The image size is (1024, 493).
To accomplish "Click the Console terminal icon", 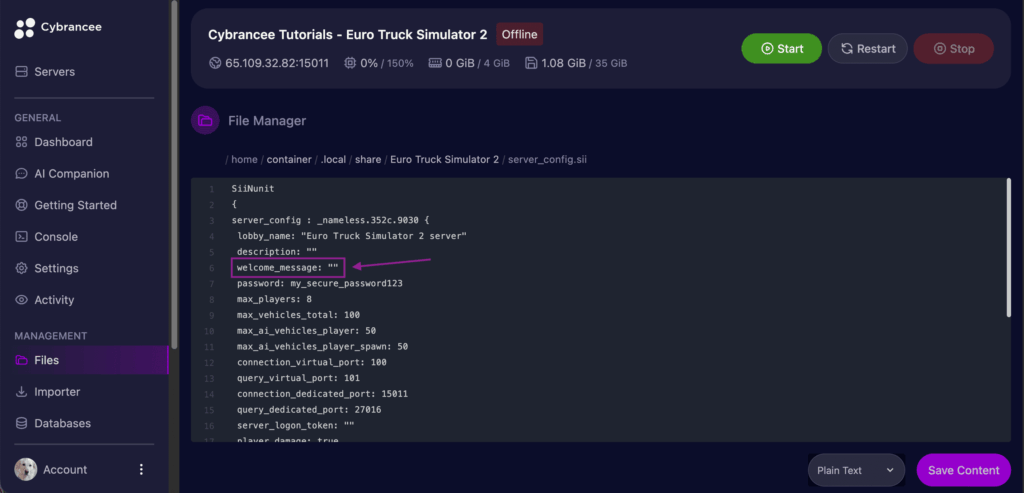I will [22, 237].
